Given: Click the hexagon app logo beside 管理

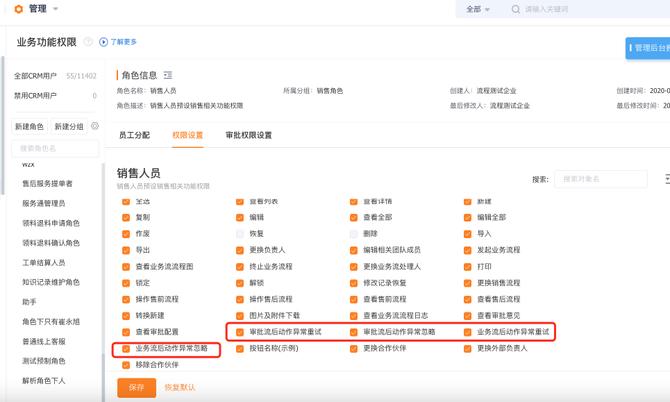Looking at the screenshot, I should pyautogui.click(x=18, y=9).
